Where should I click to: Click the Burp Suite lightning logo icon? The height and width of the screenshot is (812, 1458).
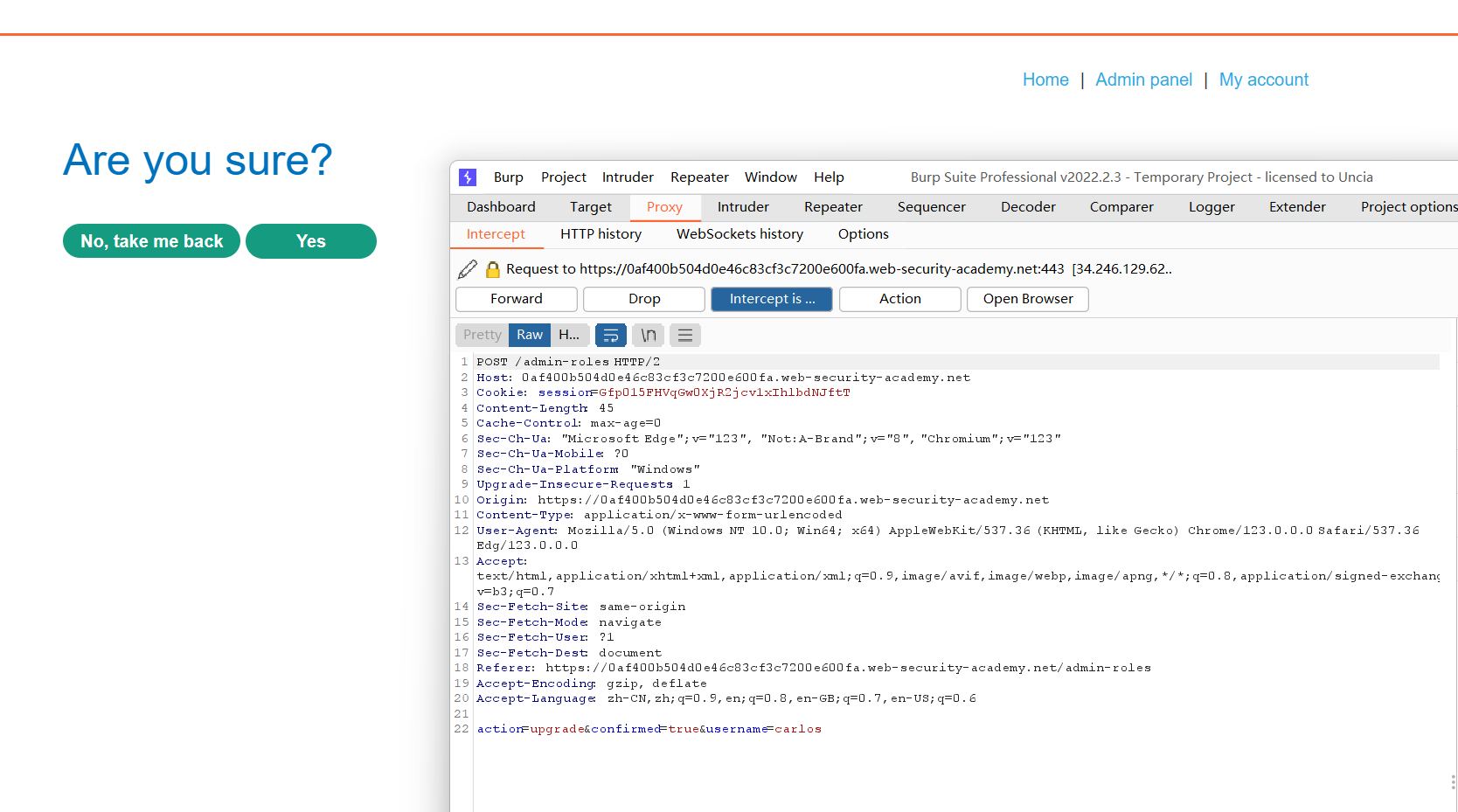coord(468,177)
